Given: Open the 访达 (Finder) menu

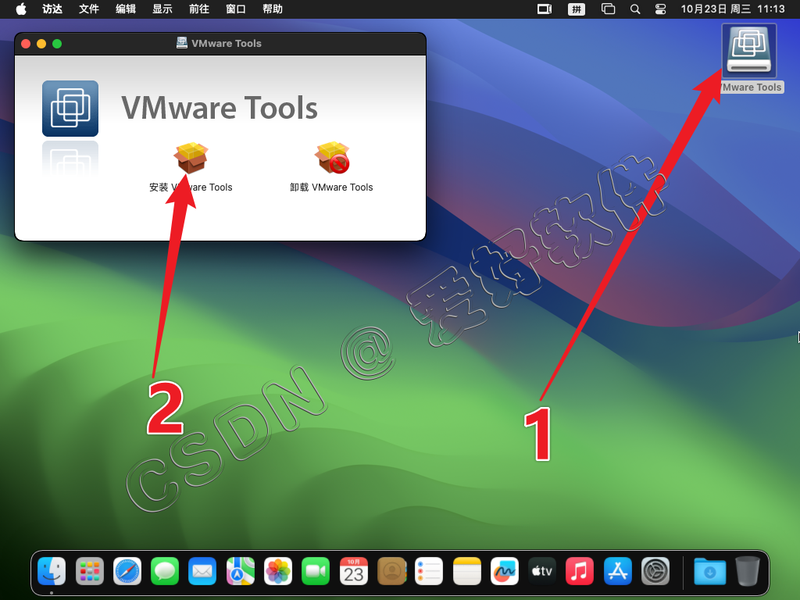Looking at the screenshot, I should point(52,9).
